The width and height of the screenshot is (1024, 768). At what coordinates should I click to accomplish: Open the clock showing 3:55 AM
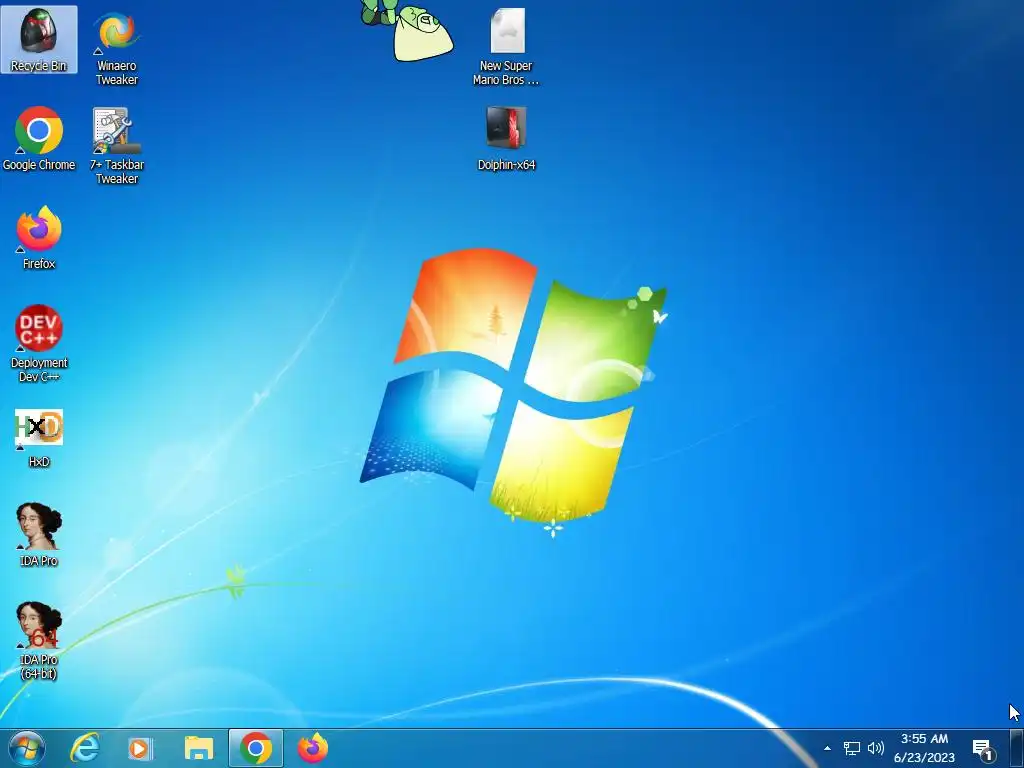click(x=924, y=748)
